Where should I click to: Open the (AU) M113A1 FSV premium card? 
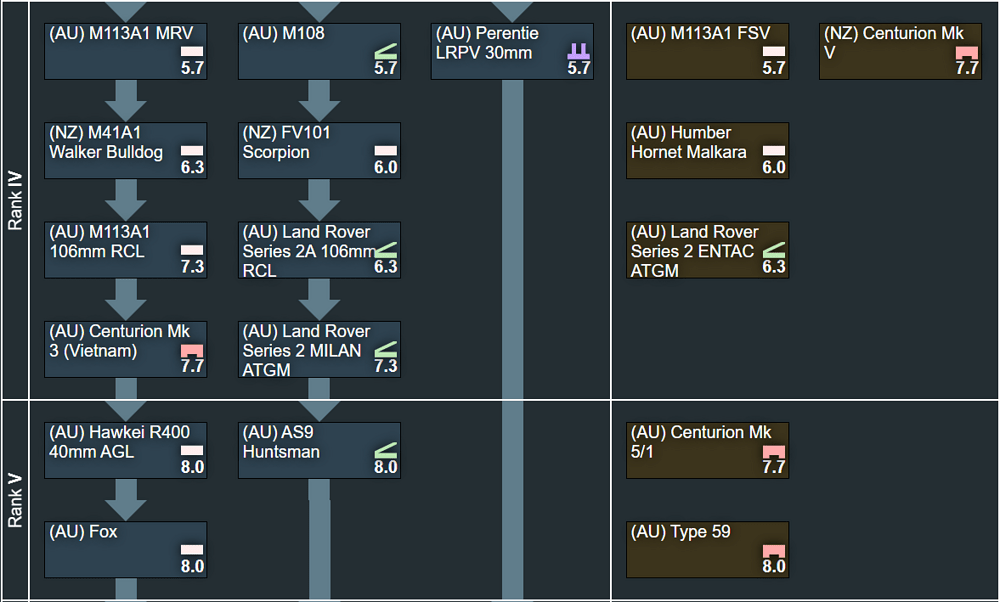[707, 51]
